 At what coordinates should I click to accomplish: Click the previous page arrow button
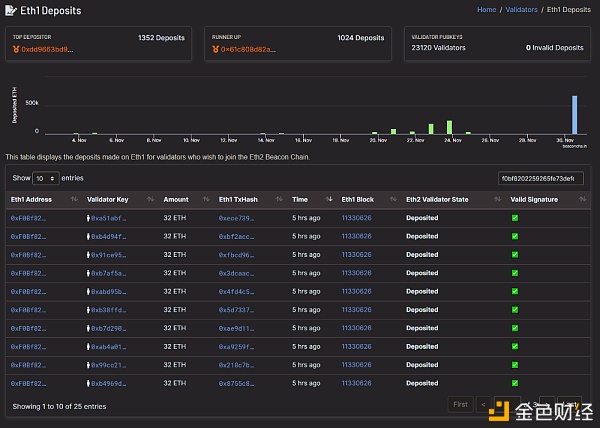point(483,404)
